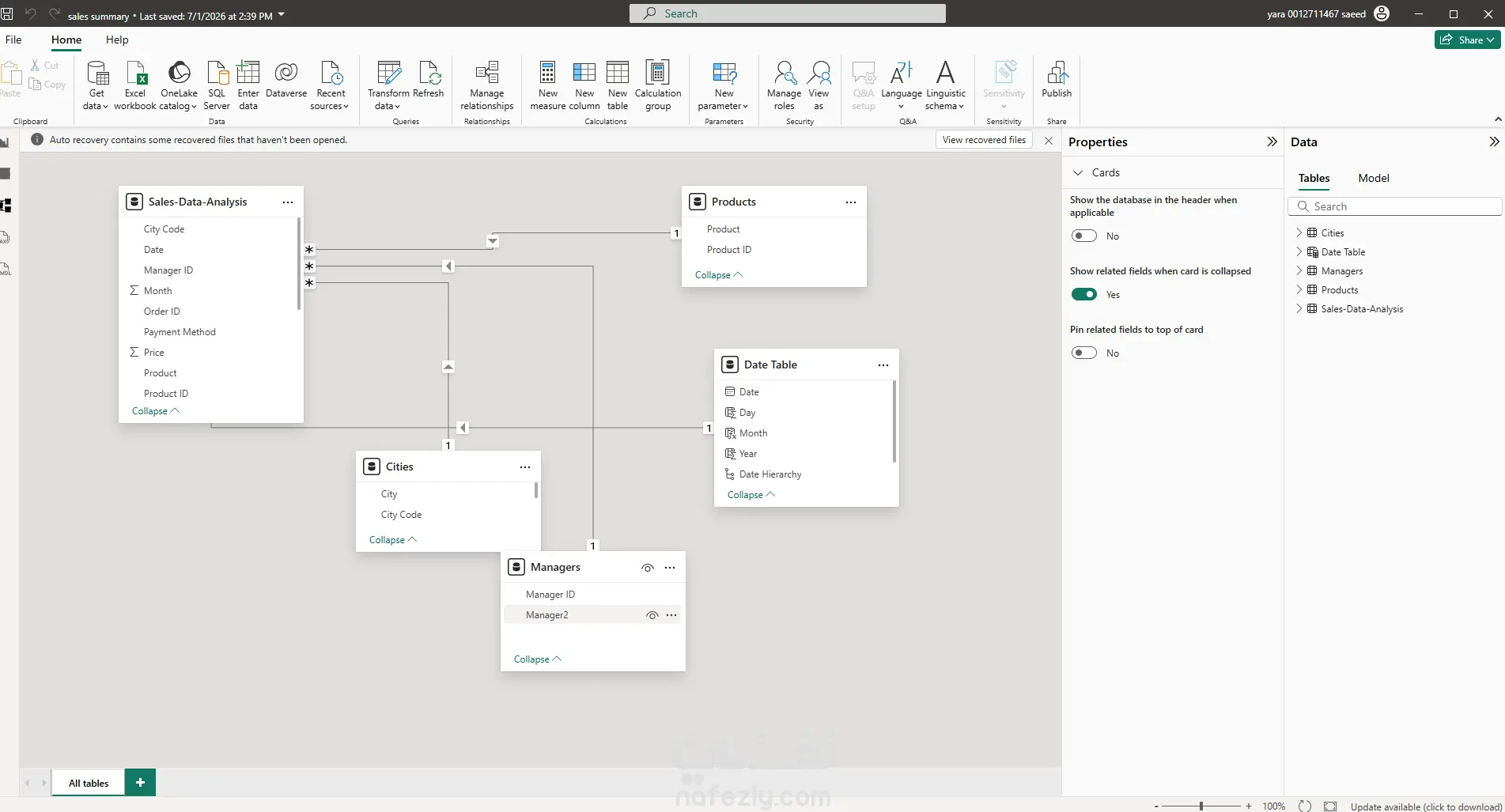Open the File menu
Image resolution: width=1505 pixels, height=812 pixels.
[x=13, y=40]
